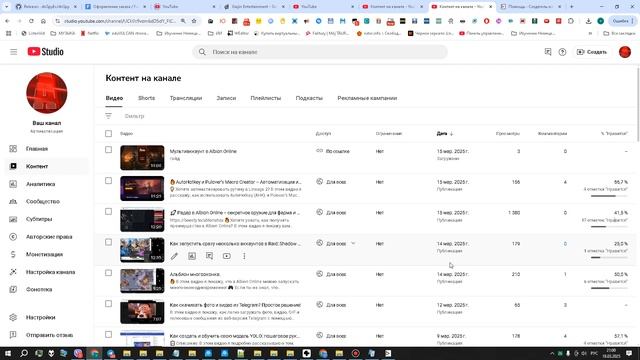Open 'Для всех' visibility for Радар video
The image size is (640, 360).
(x=331, y=213)
